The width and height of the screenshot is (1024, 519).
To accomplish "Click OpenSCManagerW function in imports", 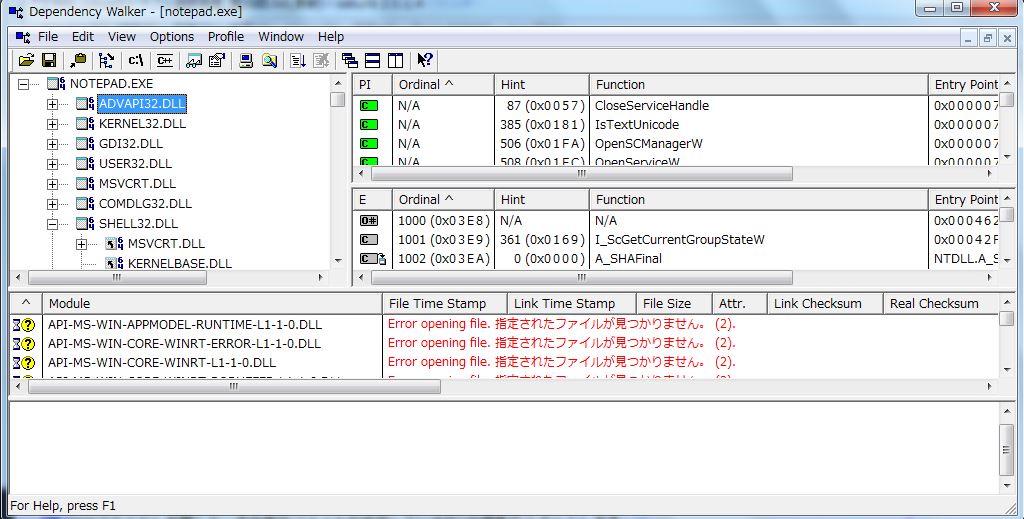I will click(x=648, y=144).
